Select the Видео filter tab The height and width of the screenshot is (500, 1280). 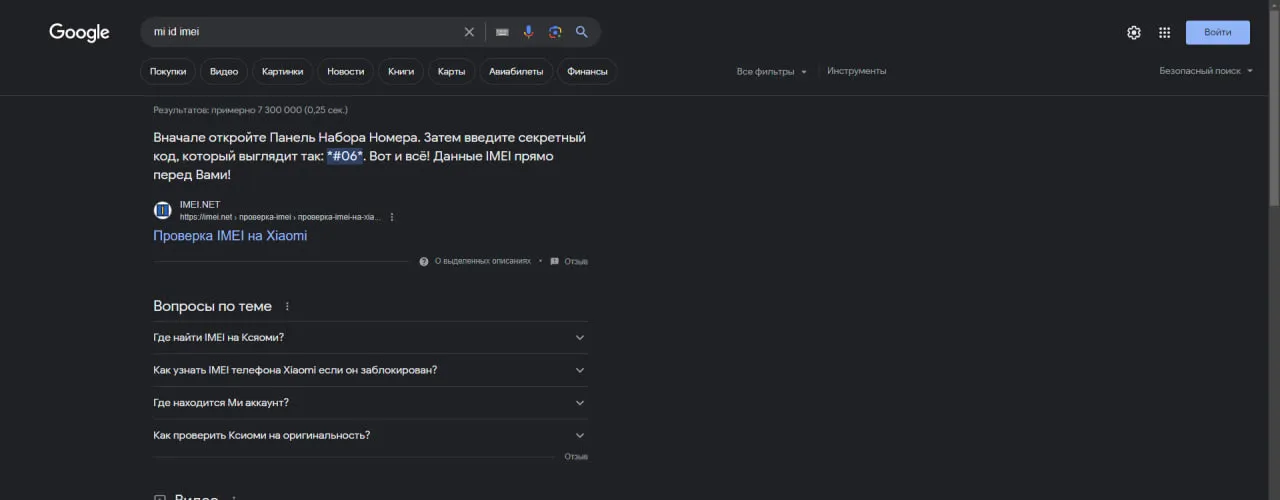point(224,71)
